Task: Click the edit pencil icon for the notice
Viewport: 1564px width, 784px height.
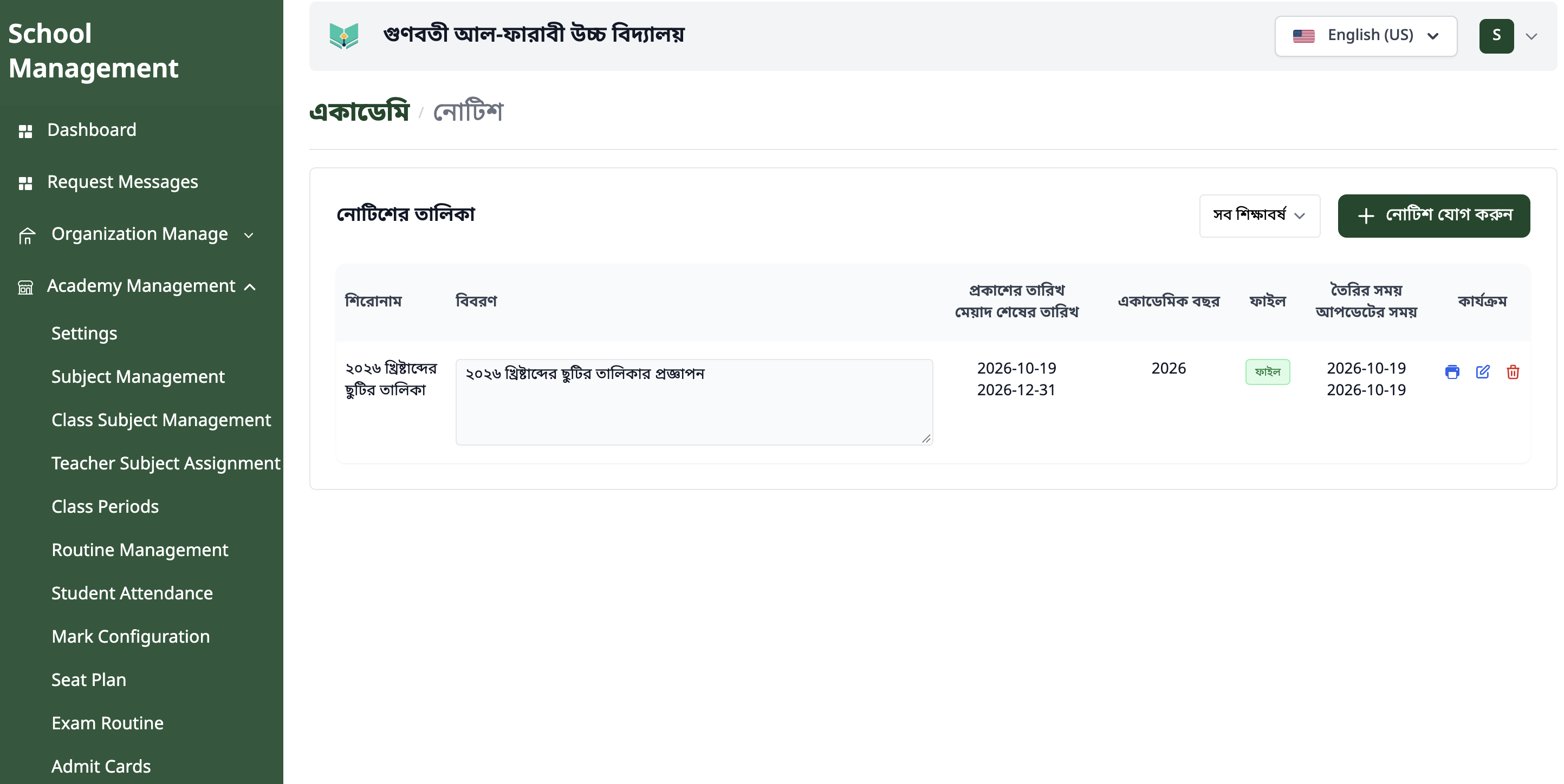Action: coord(1482,372)
